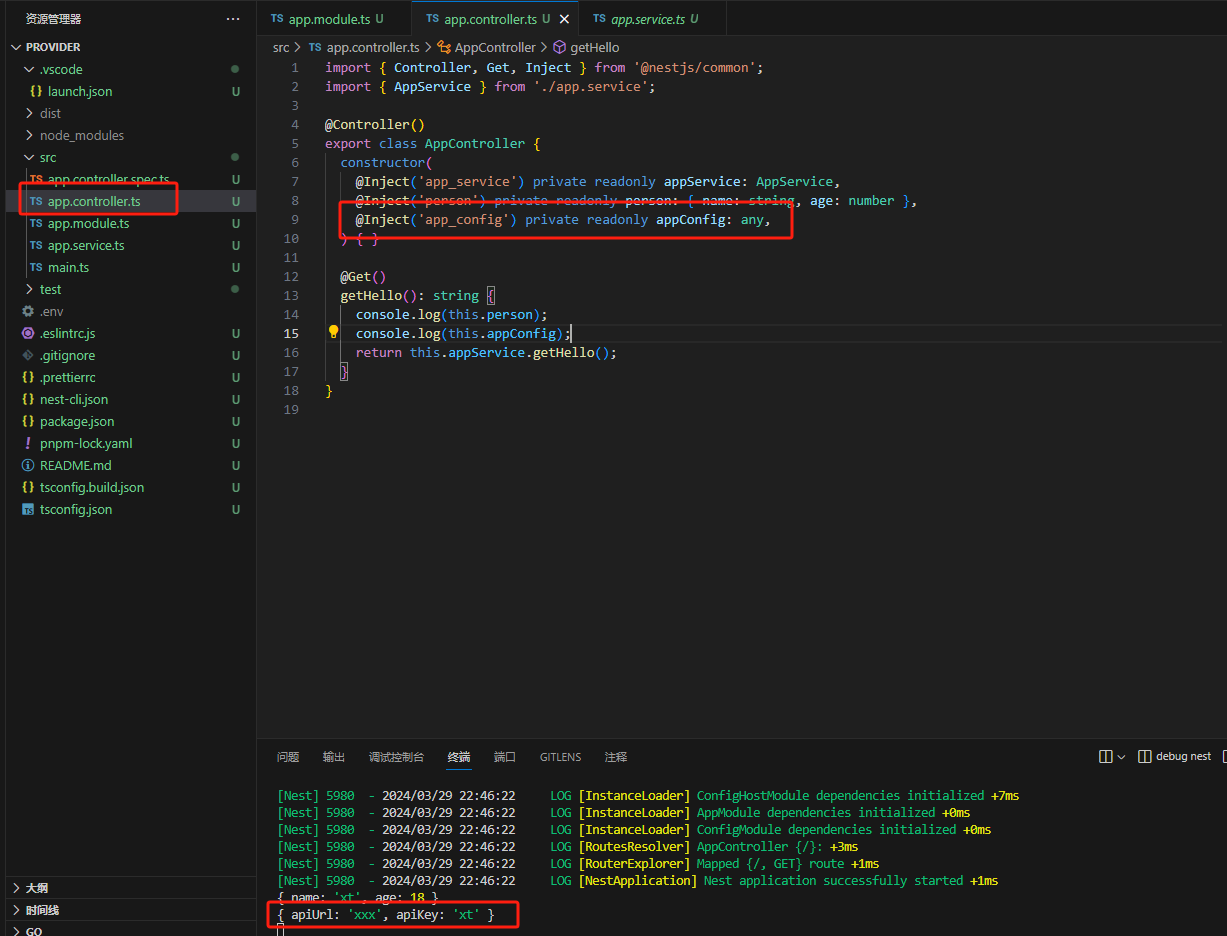Switch to the app.service.ts editor tab

point(646,17)
